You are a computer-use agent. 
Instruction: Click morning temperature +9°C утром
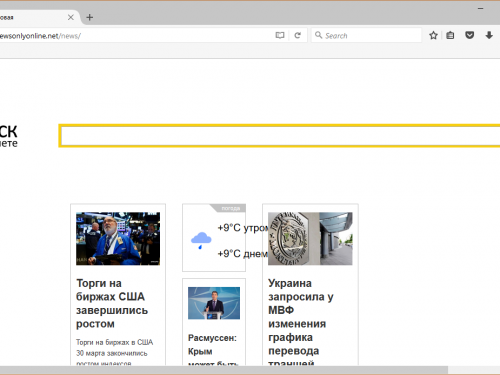(243, 228)
